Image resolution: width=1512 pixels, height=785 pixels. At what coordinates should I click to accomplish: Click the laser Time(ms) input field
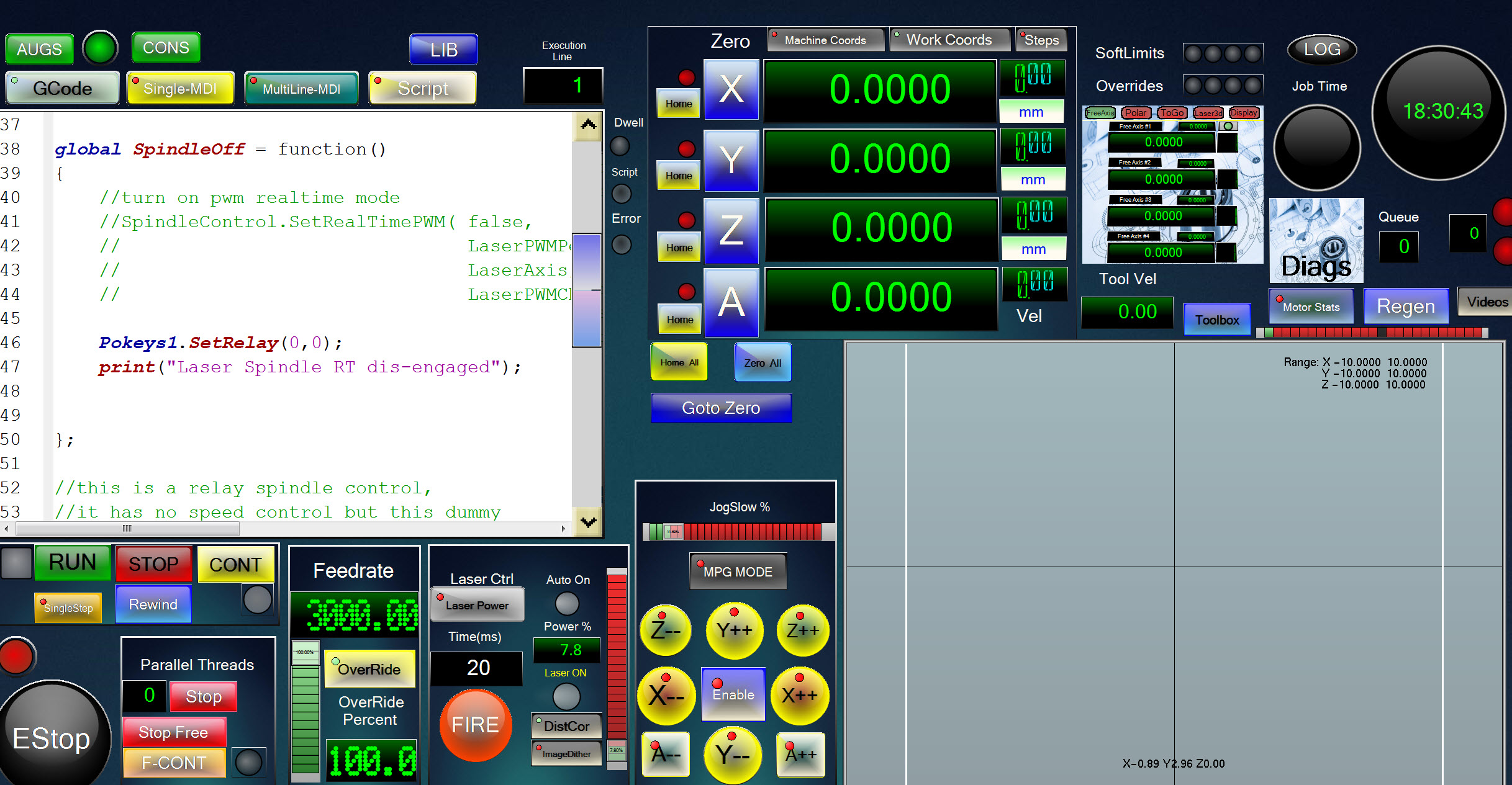pos(477,668)
